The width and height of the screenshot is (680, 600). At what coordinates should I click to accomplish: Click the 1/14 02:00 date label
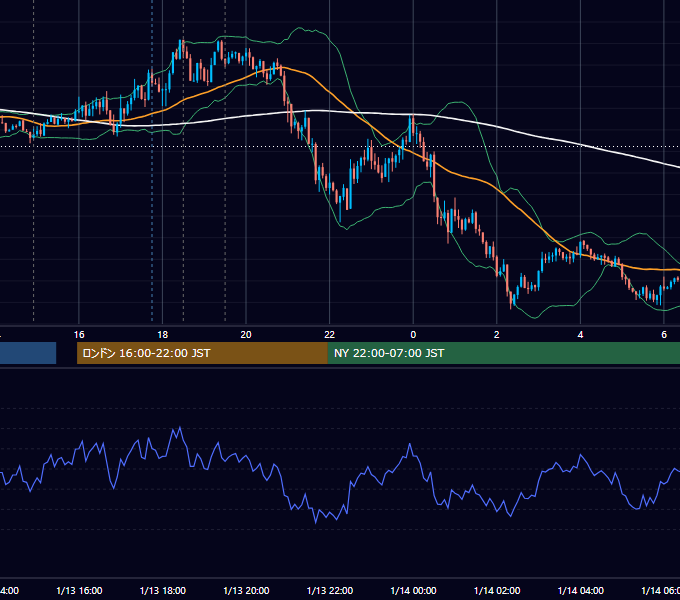(497, 590)
